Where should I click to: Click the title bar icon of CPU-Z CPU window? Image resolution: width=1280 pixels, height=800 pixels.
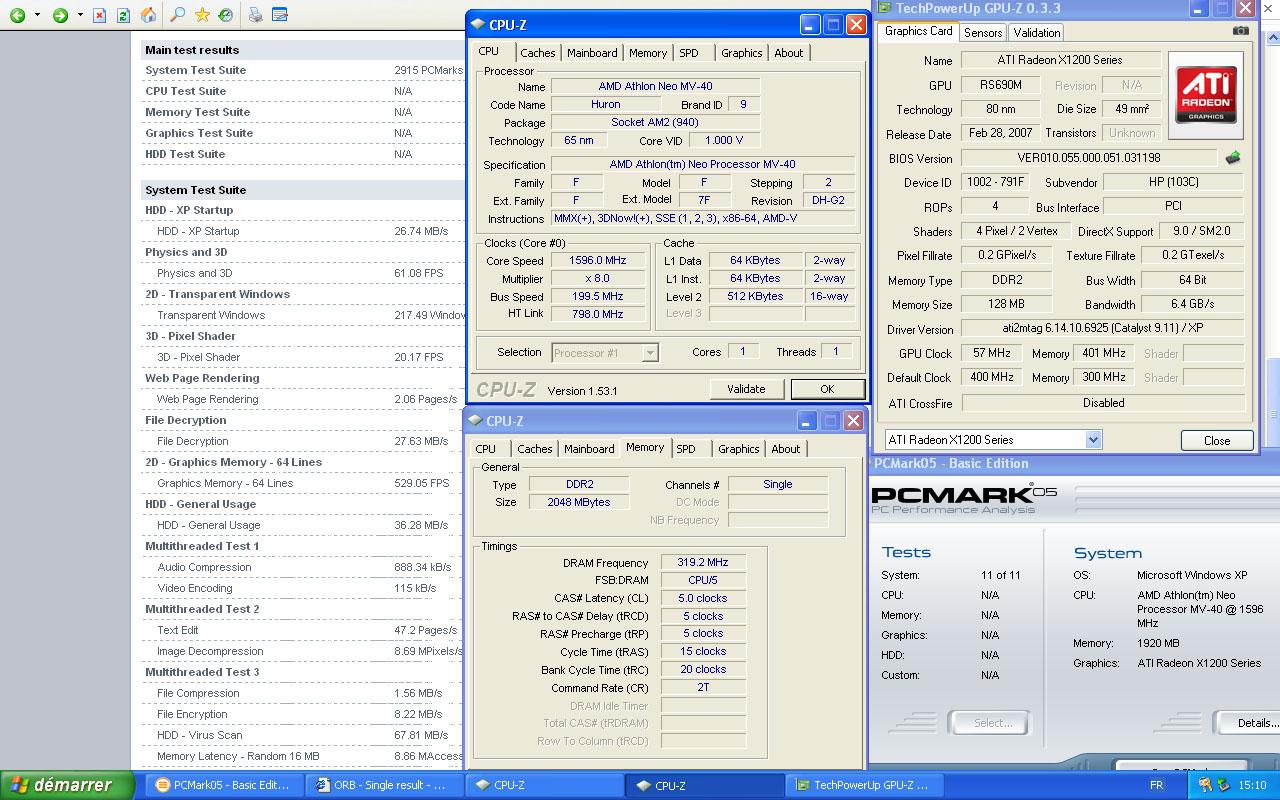point(477,25)
